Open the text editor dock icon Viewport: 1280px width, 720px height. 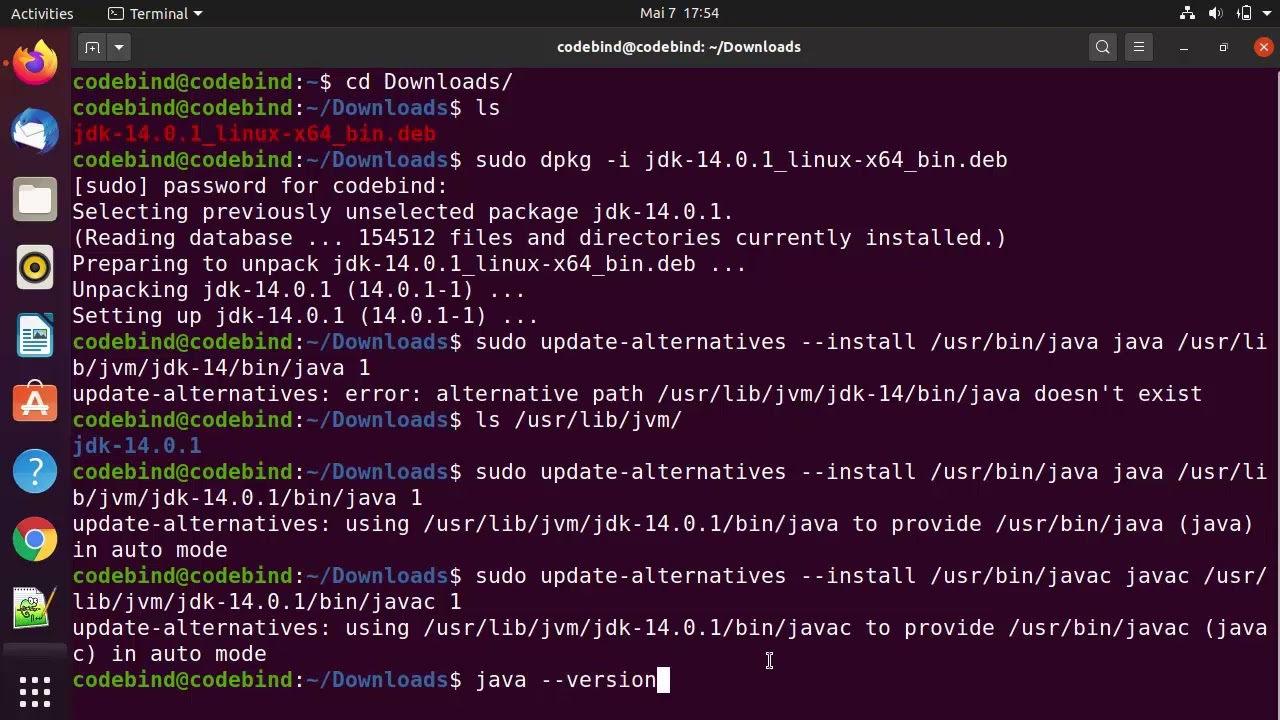[x=35, y=608]
